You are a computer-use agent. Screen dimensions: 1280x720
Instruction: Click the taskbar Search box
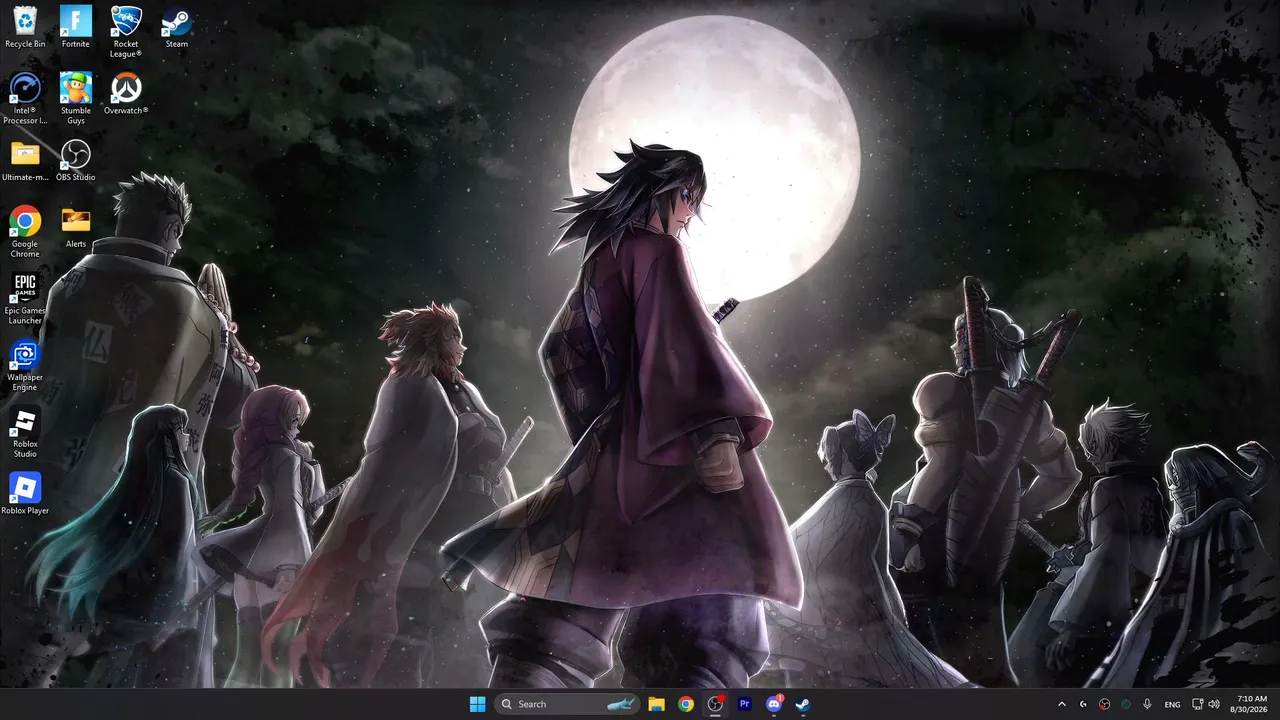pyautogui.click(x=567, y=704)
